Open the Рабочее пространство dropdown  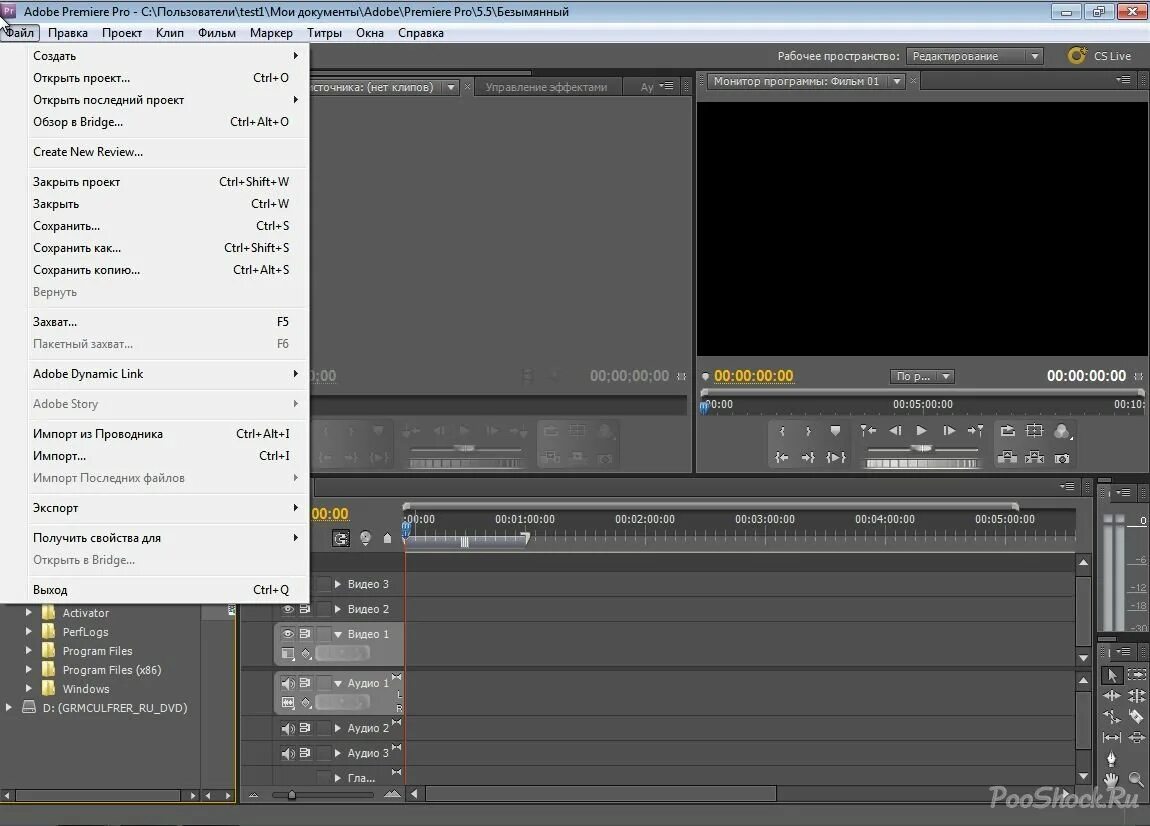[975, 56]
